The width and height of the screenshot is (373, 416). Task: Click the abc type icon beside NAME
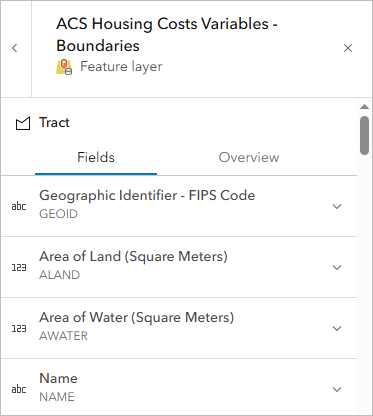pos(19,389)
